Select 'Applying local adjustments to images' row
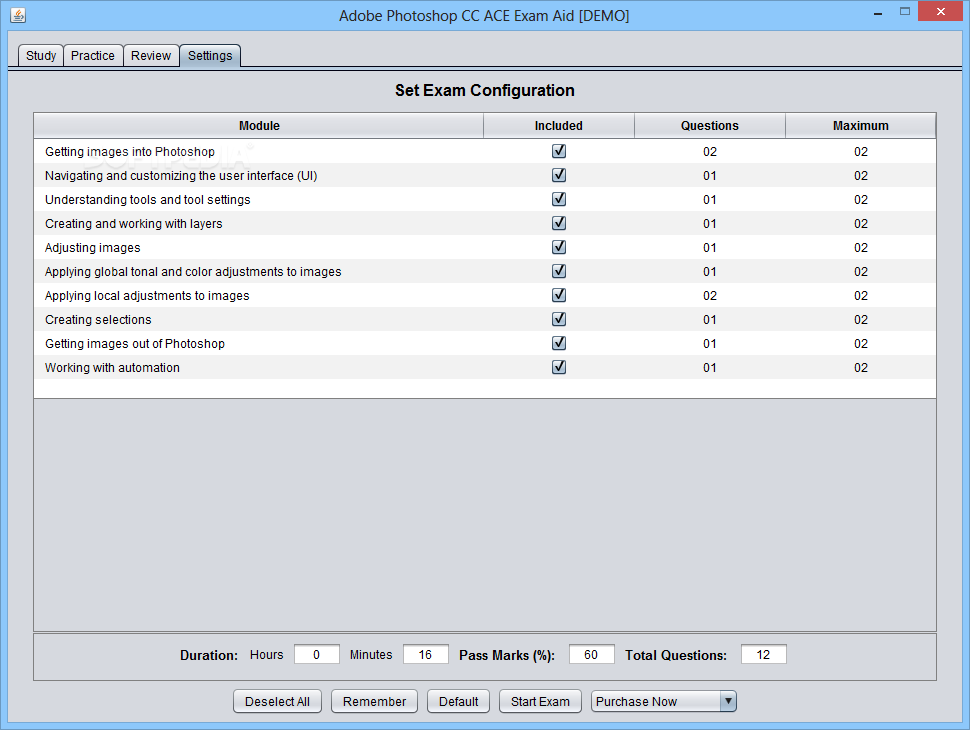Screen dimensions: 970x730 485,296
